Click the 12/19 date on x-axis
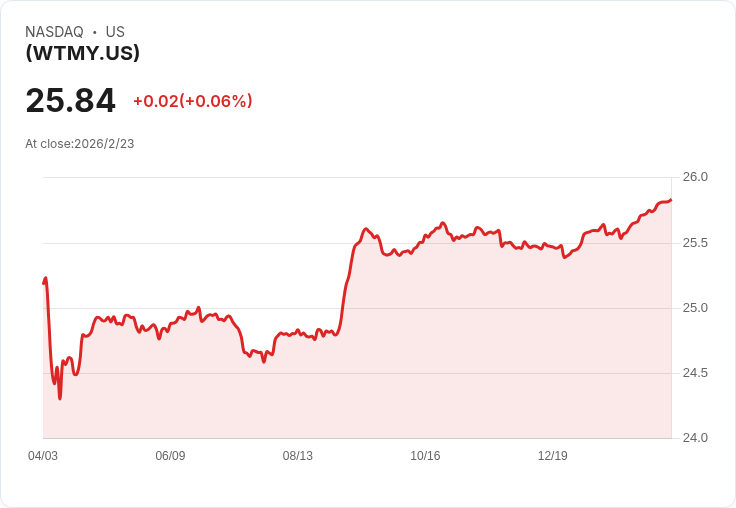The height and width of the screenshot is (508, 736). click(x=552, y=456)
